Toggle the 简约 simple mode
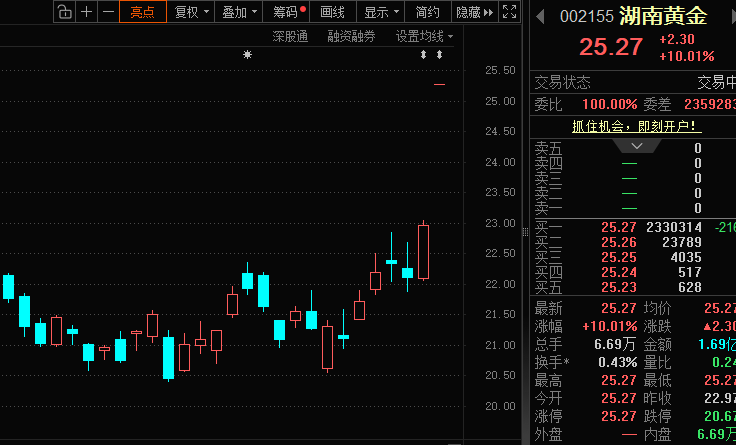 (x=427, y=12)
